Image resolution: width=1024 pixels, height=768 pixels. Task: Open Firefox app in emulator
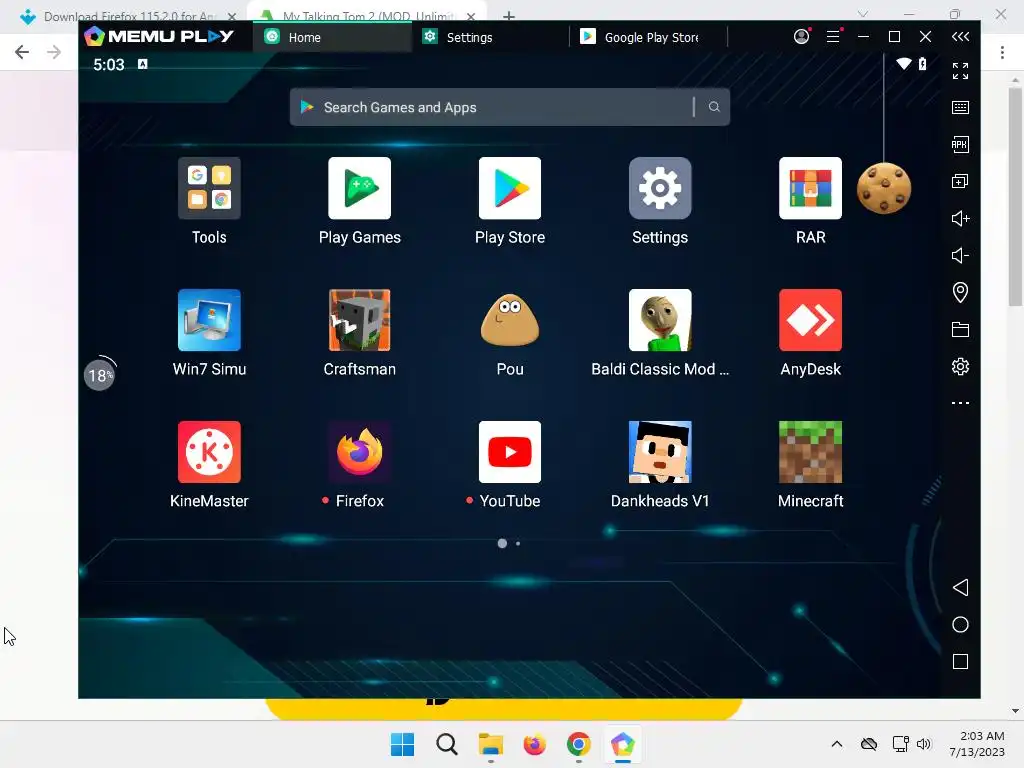coord(359,452)
